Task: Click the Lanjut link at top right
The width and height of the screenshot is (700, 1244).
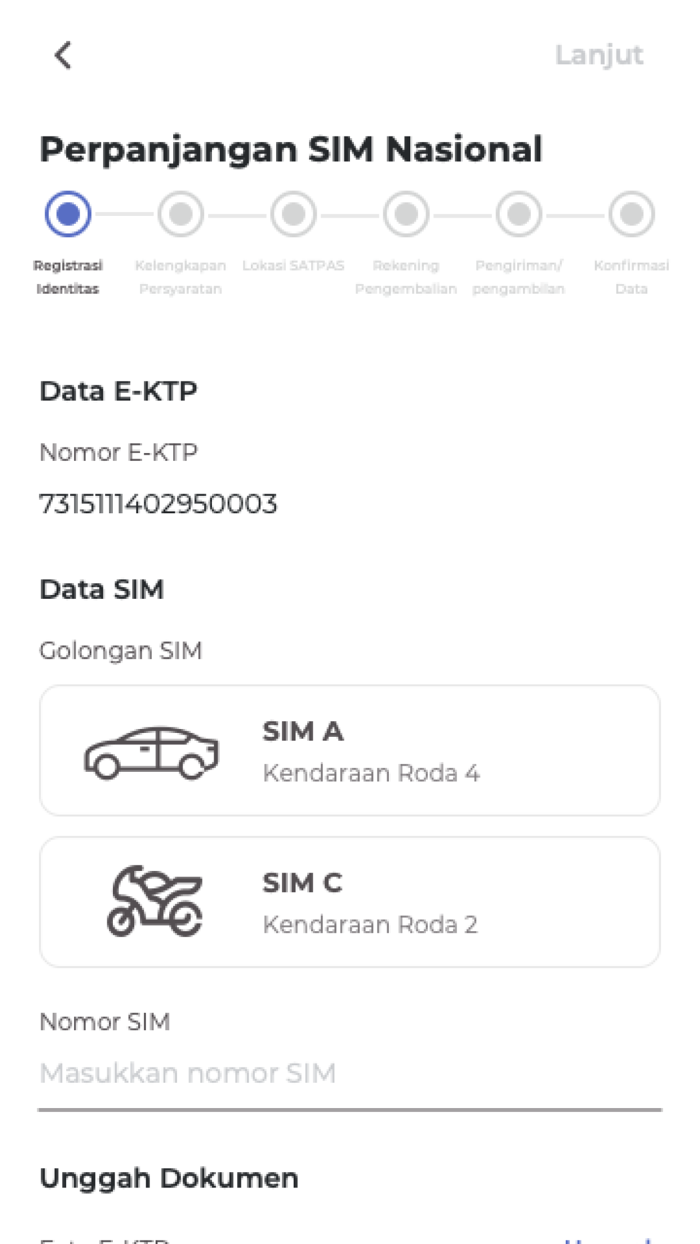Action: pyautogui.click(x=599, y=55)
